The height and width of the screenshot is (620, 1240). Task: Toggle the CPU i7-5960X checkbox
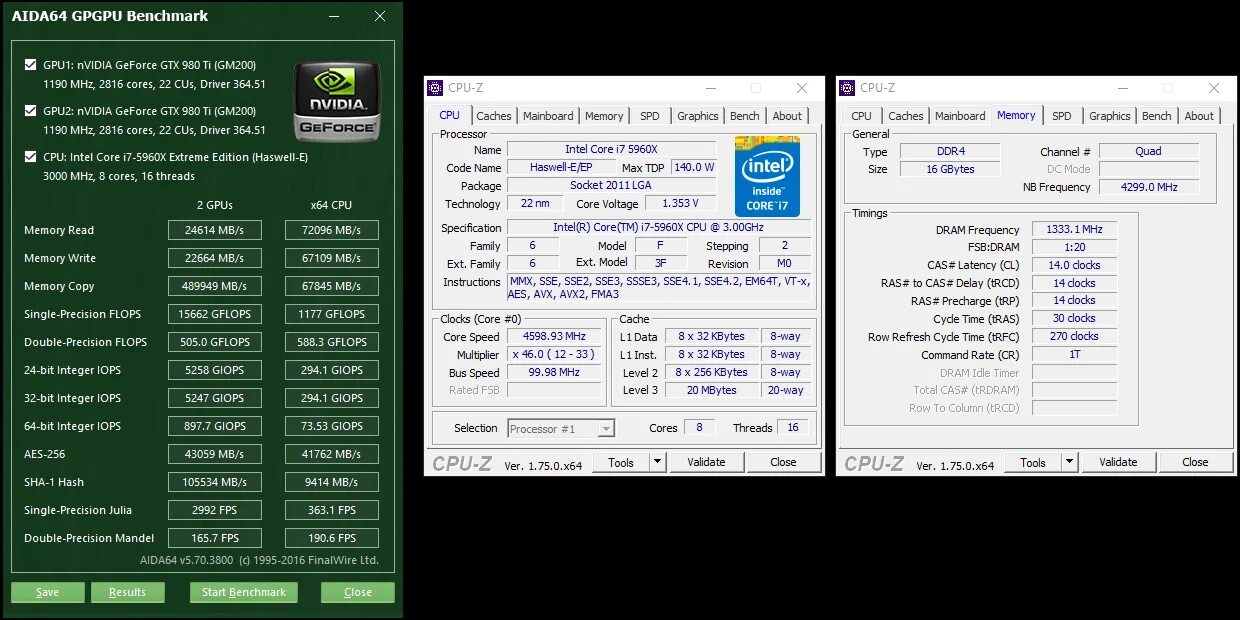(x=31, y=157)
